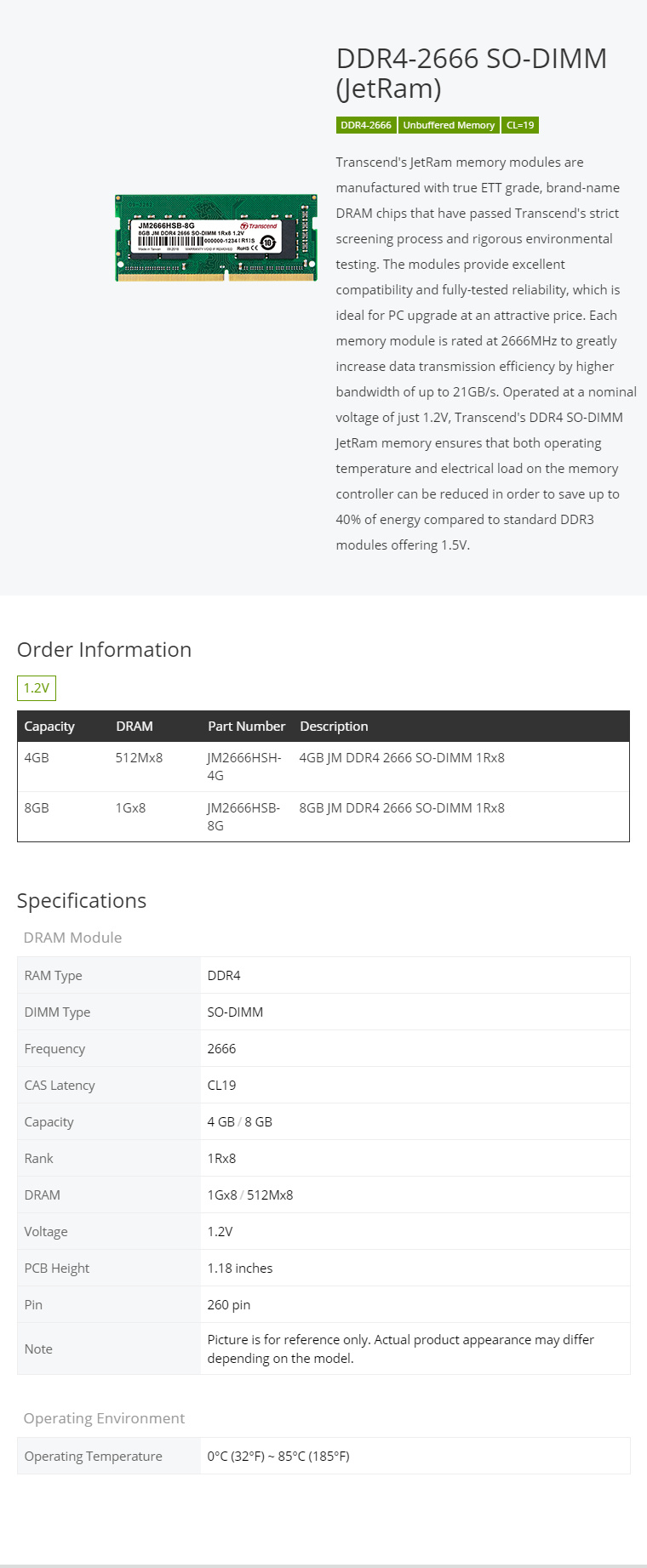
Task: Click the JetRam memory module product image
Action: click(216, 238)
